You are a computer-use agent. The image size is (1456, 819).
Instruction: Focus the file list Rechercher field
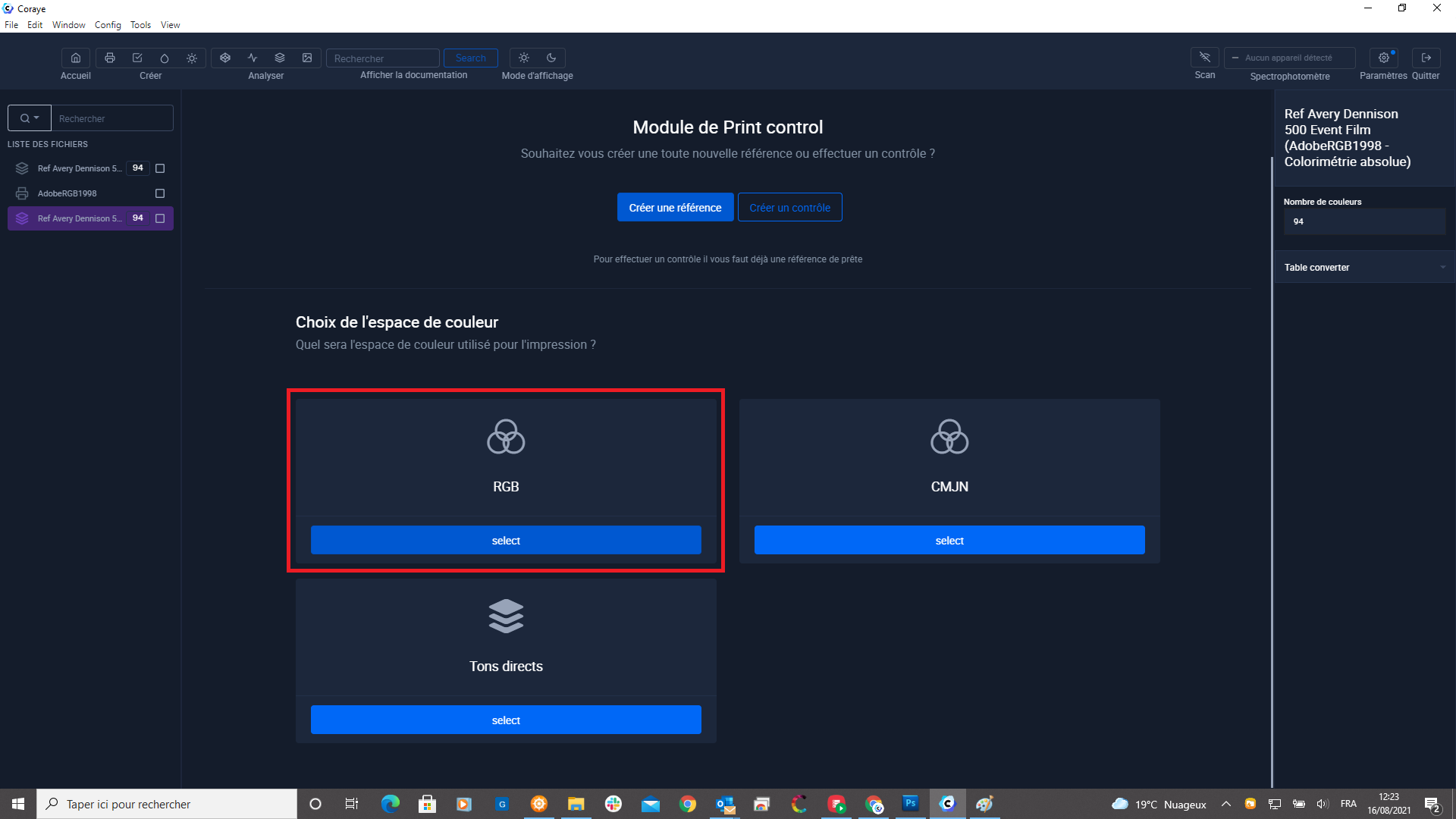tap(112, 118)
